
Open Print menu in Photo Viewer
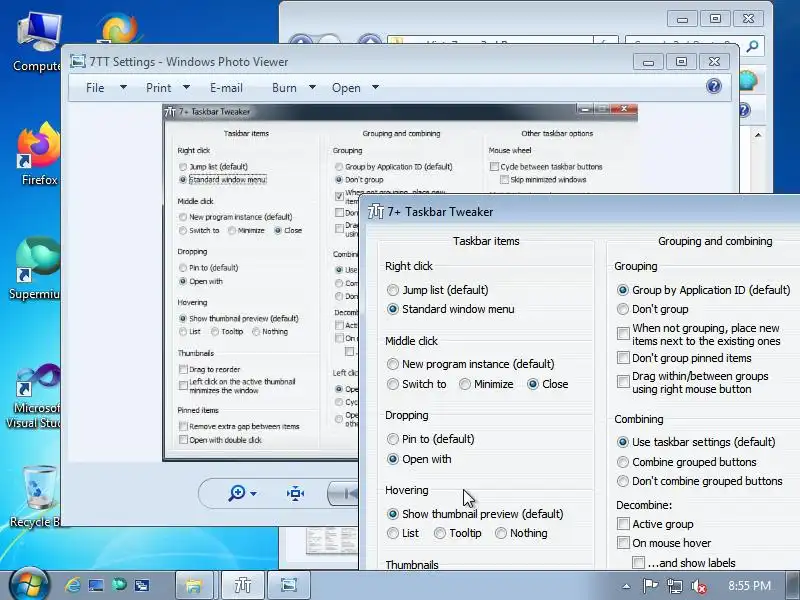click(x=158, y=88)
